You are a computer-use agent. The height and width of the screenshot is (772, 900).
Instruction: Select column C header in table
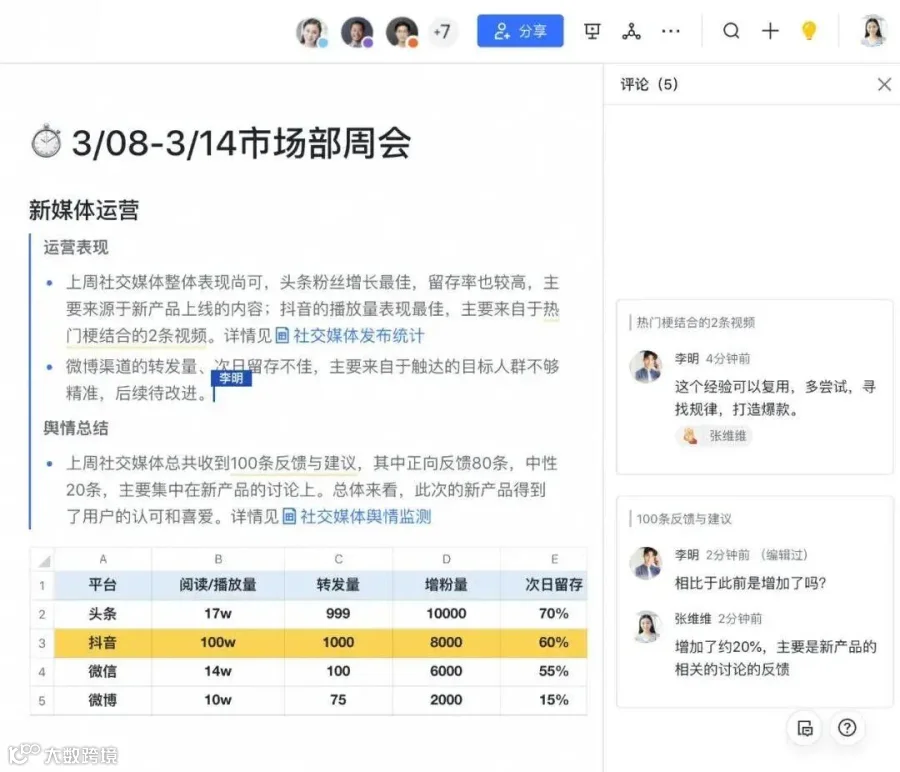click(x=339, y=560)
